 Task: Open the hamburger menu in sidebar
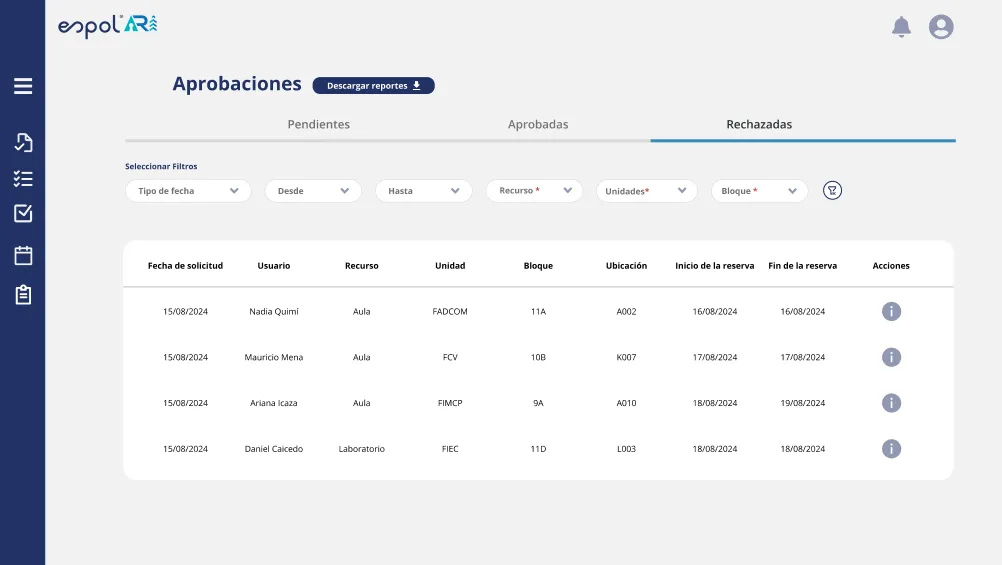pyautogui.click(x=23, y=86)
